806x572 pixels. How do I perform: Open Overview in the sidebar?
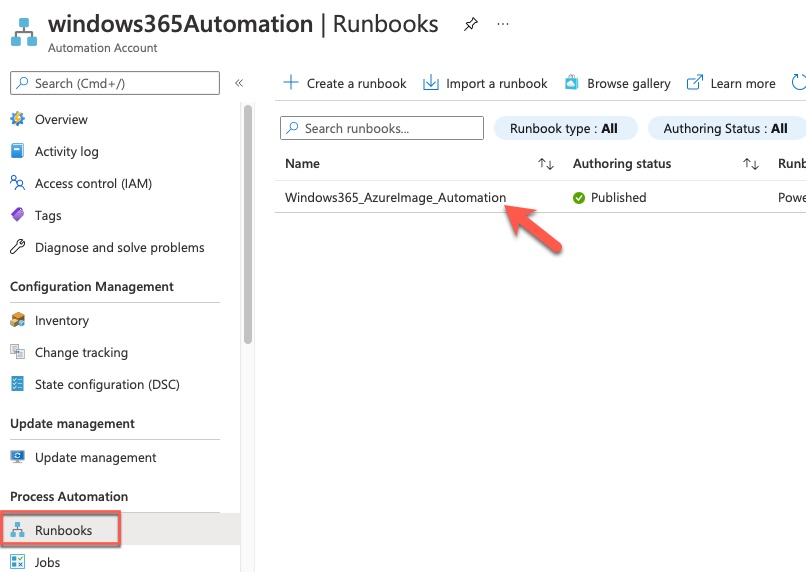point(61,119)
